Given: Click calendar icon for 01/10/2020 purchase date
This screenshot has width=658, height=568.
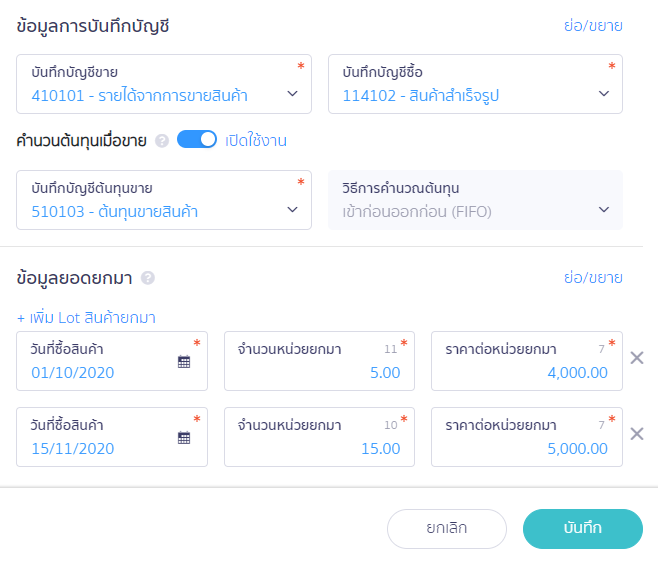Looking at the screenshot, I should 184,361.
